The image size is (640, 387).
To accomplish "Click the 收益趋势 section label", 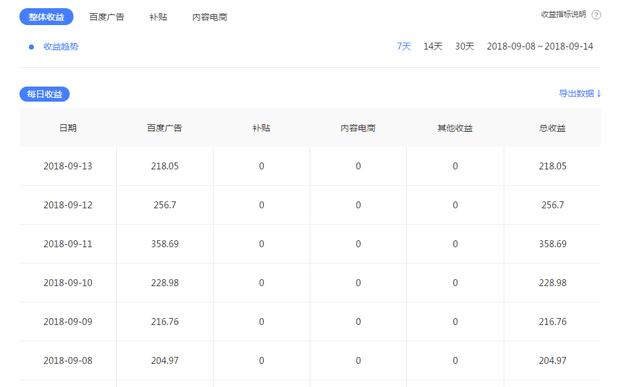I will click(x=61, y=47).
